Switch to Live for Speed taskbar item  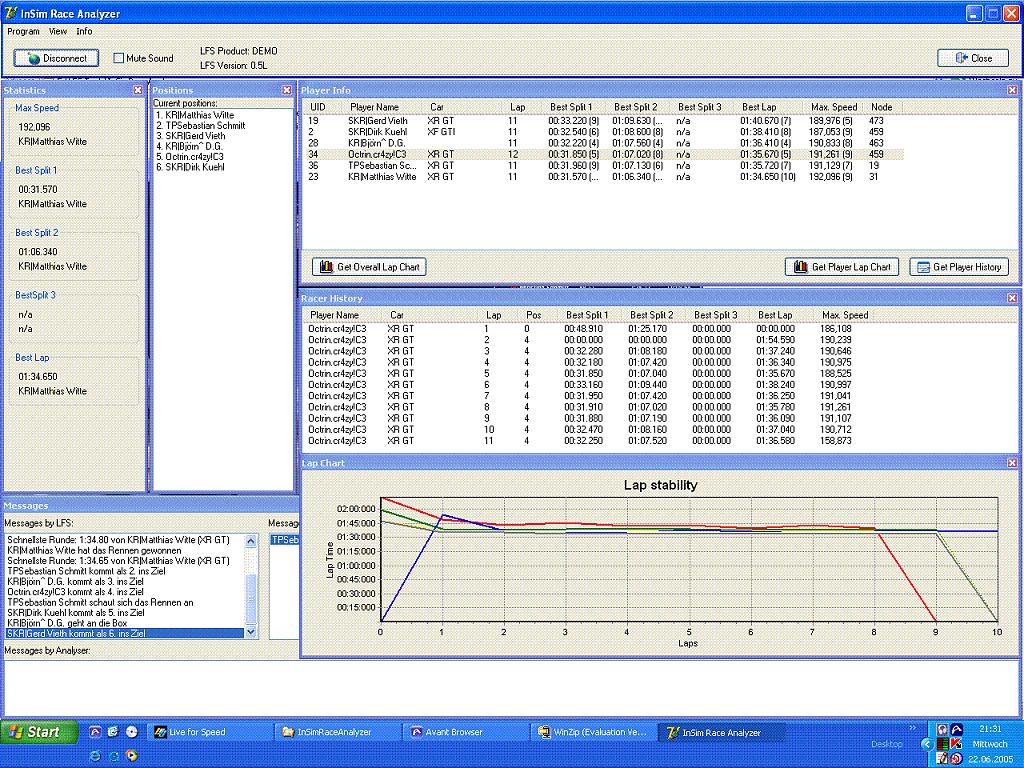[x=209, y=732]
